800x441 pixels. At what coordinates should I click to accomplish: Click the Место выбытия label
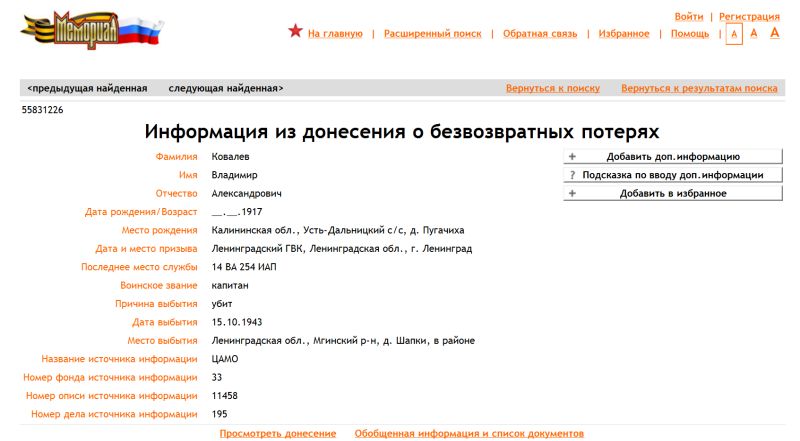[x=162, y=340]
